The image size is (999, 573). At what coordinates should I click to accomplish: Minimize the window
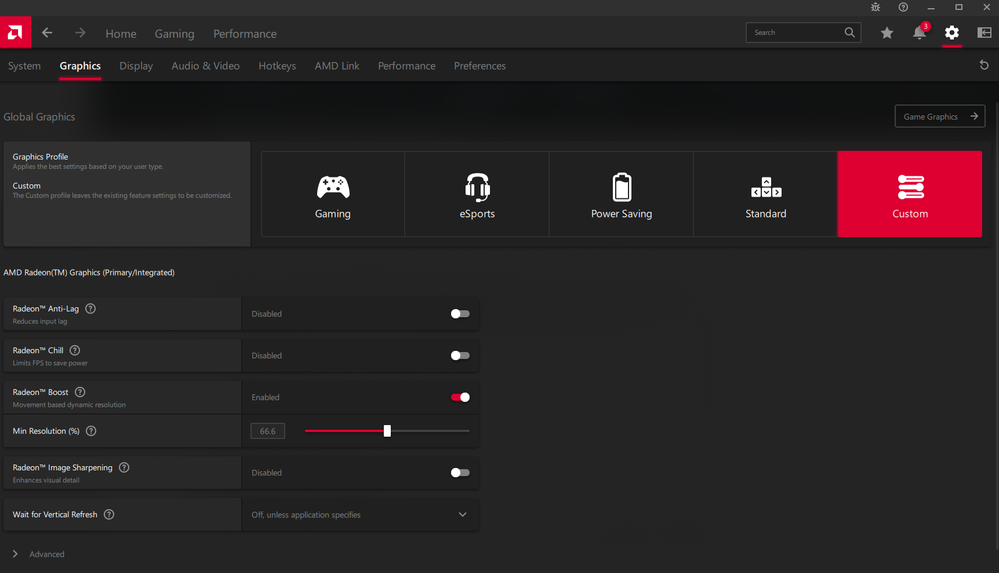[x=931, y=7]
